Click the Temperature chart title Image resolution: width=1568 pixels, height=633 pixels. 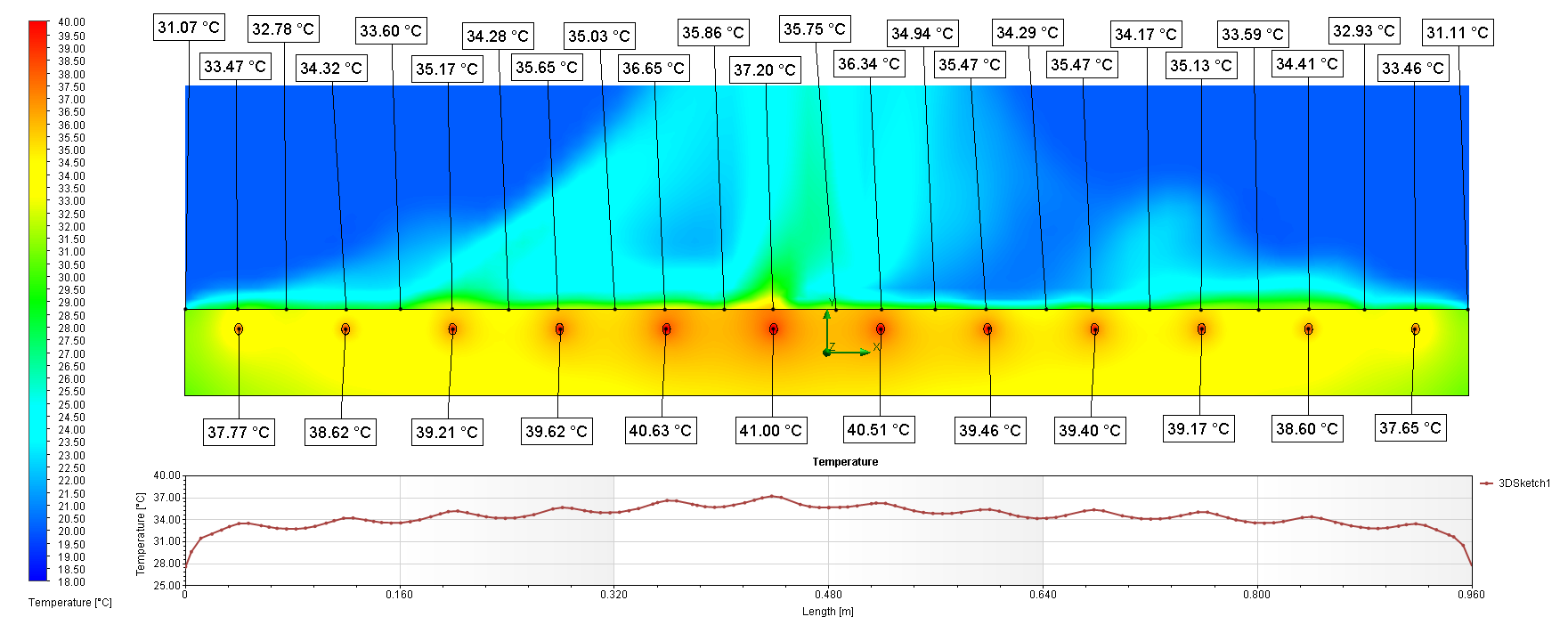pos(845,462)
